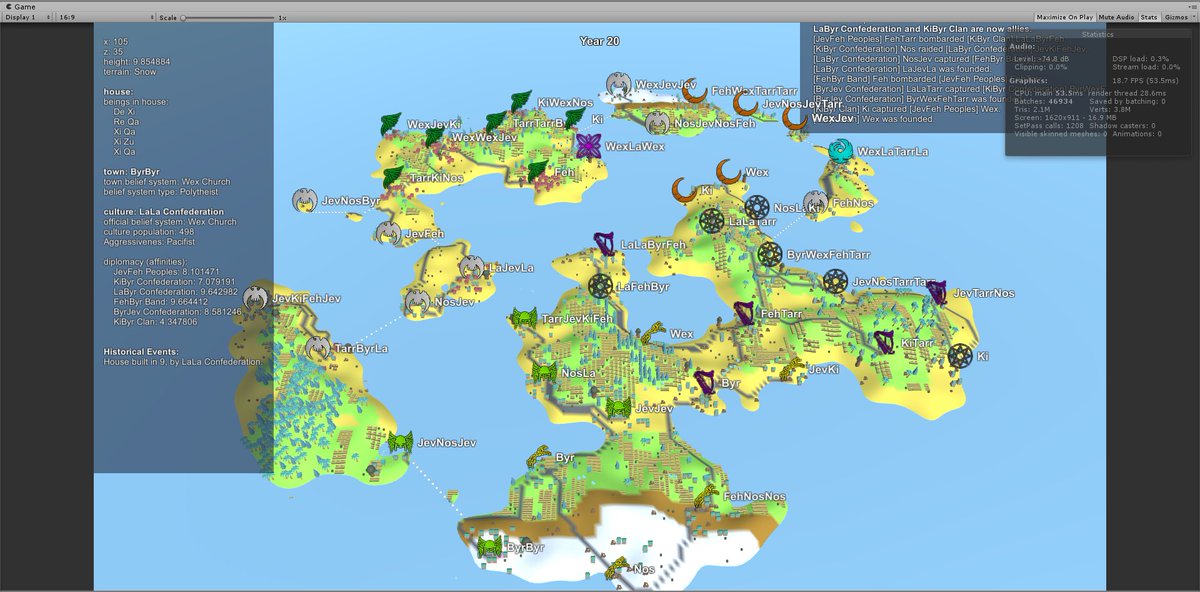Select the NosLa green beetle town icon
Image resolution: width=1200 pixels, height=592 pixels.
(544, 373)
